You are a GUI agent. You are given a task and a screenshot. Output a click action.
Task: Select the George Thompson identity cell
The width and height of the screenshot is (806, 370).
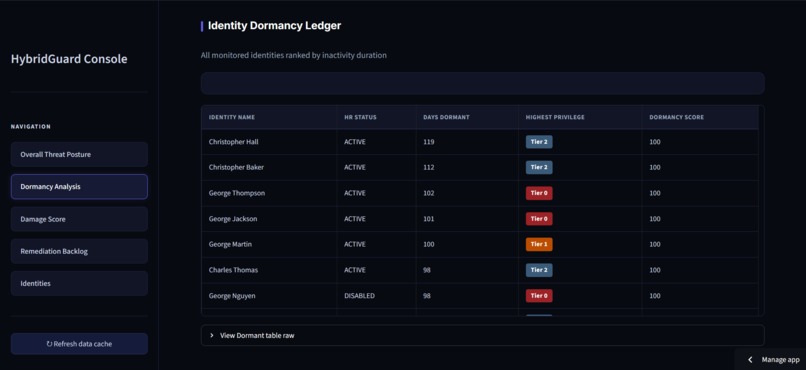[x=269, y=193]
